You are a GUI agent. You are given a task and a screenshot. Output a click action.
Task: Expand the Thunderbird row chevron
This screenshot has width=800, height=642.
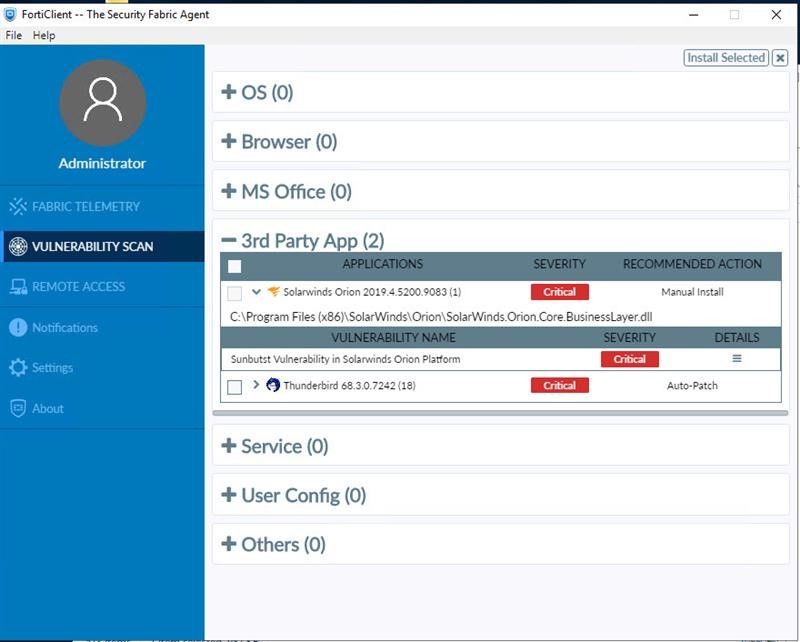click(x=256, y=384)
